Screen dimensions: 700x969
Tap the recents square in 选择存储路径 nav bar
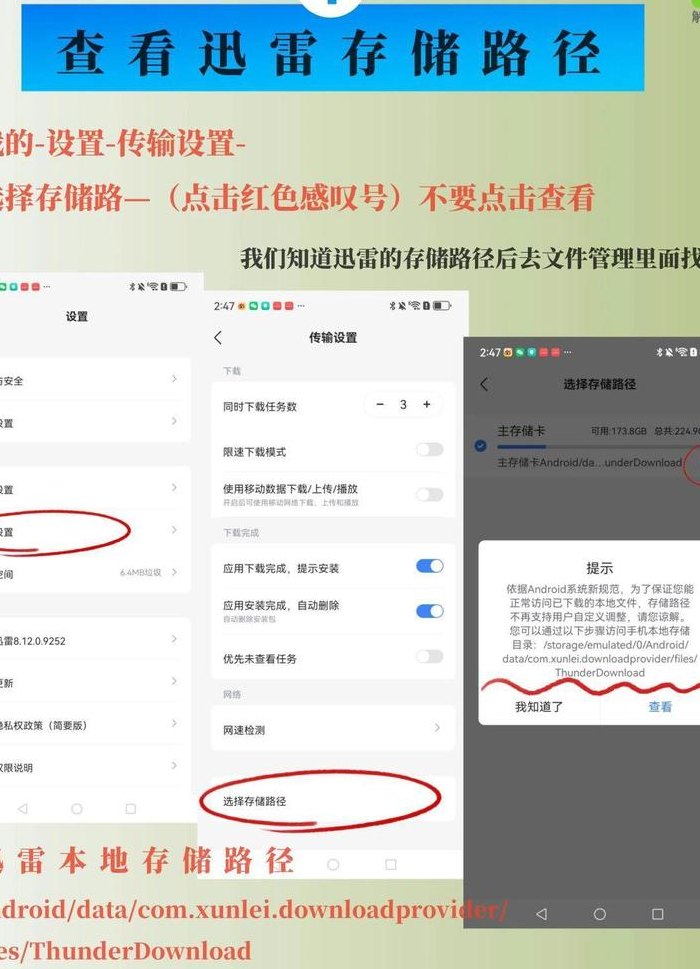[x=657, y=913]
